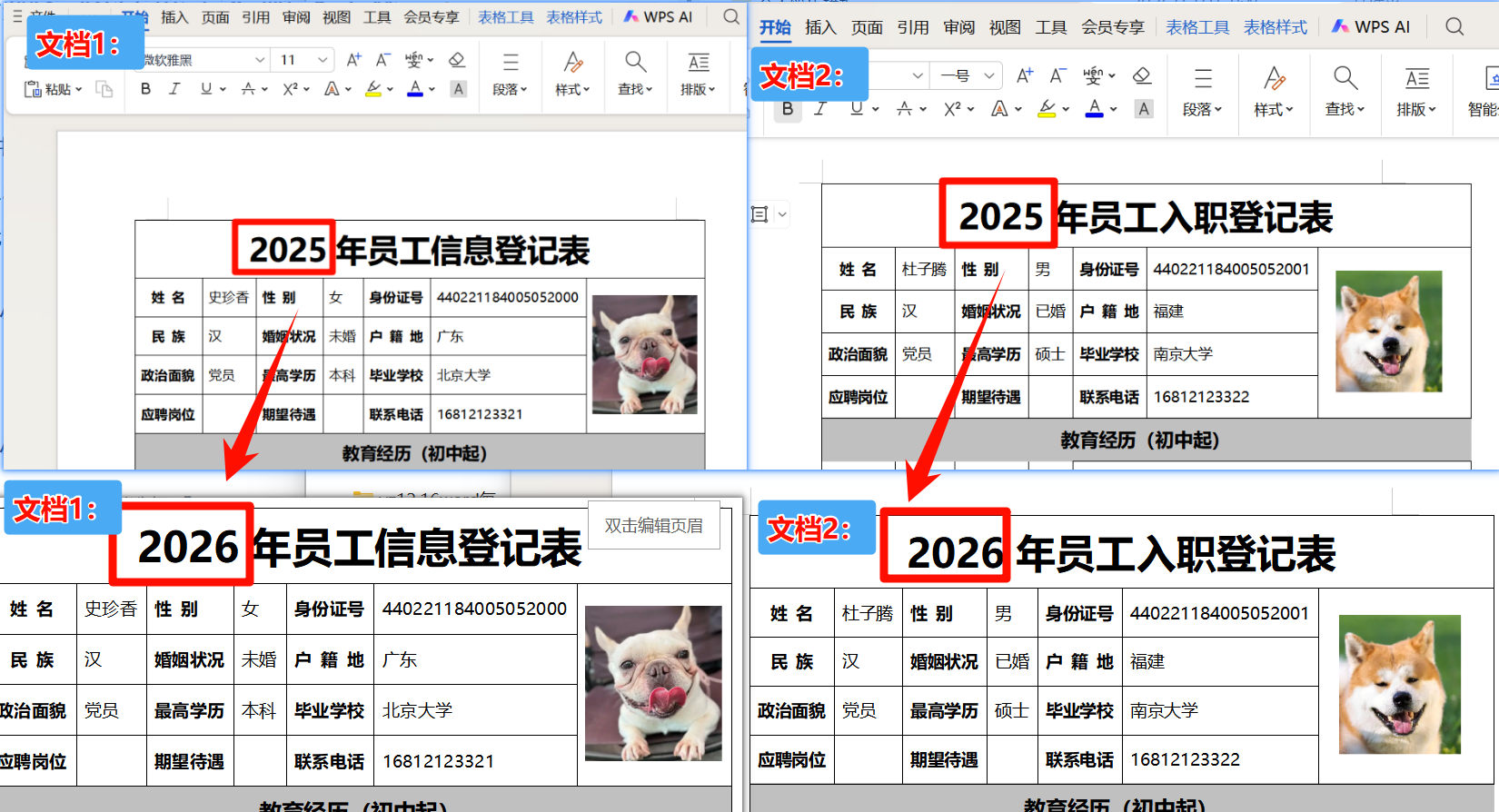1499x812 pixels.
Task: Apply Superscript X² in 文档2 window
Action: coord(953,109)
